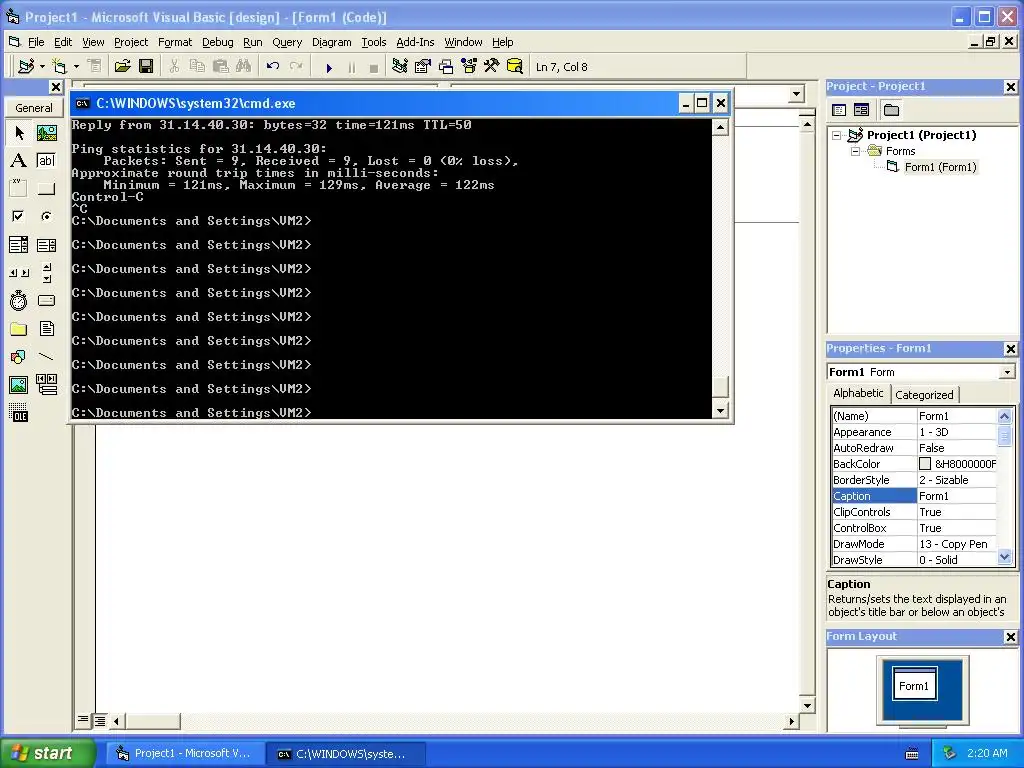Select the ComboBox control tool

point(19,245)
